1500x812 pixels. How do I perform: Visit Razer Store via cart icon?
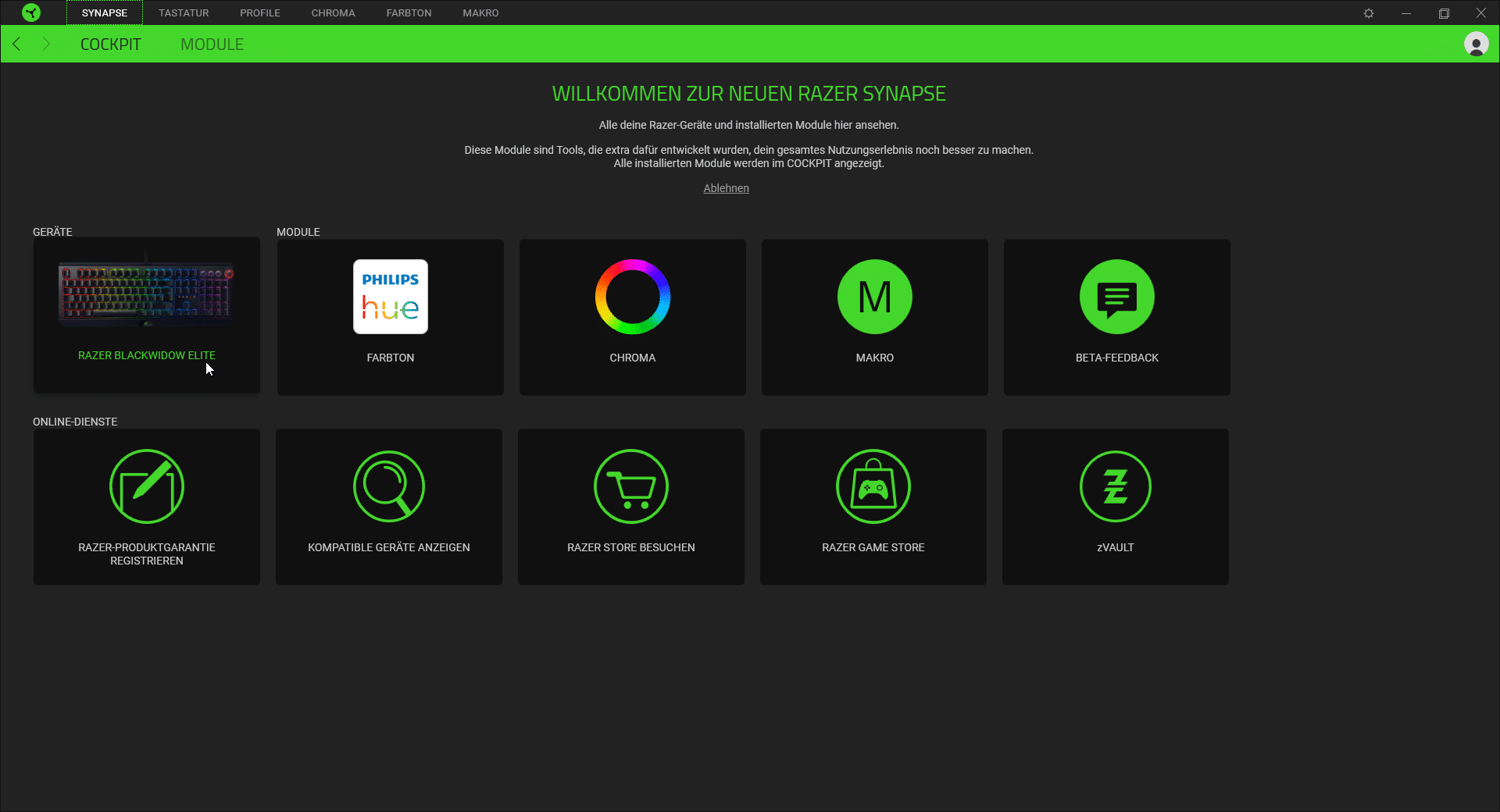click(630, 486)
